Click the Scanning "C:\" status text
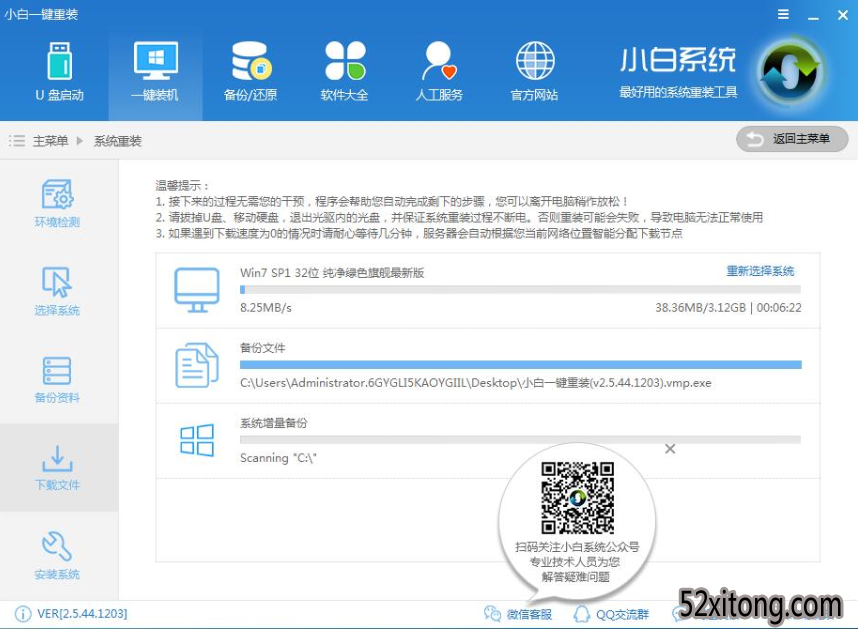The image size is (858, 637). (278, 458)
